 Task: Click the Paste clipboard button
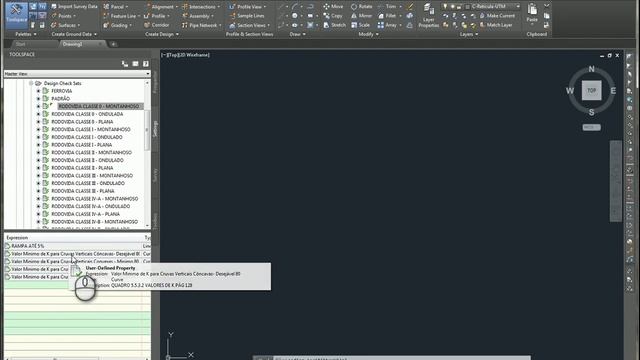click(532, 12)
